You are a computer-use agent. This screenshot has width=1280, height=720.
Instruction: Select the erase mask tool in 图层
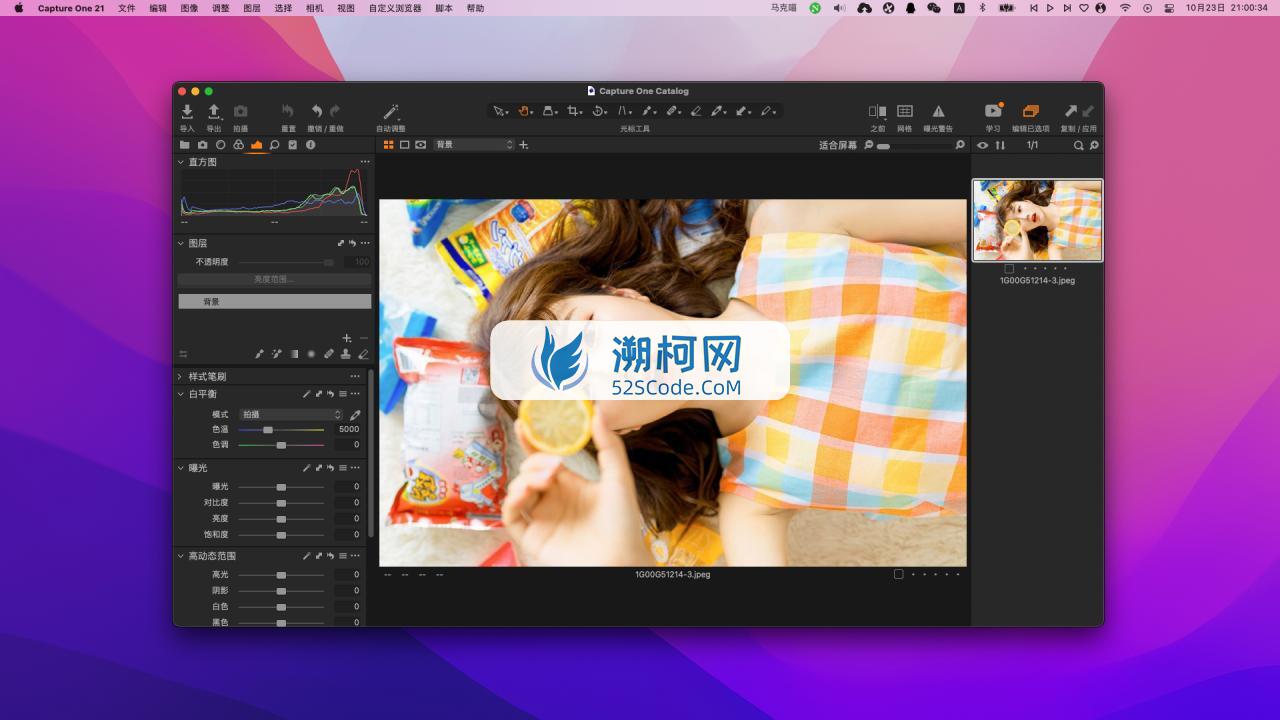(363, 354)
